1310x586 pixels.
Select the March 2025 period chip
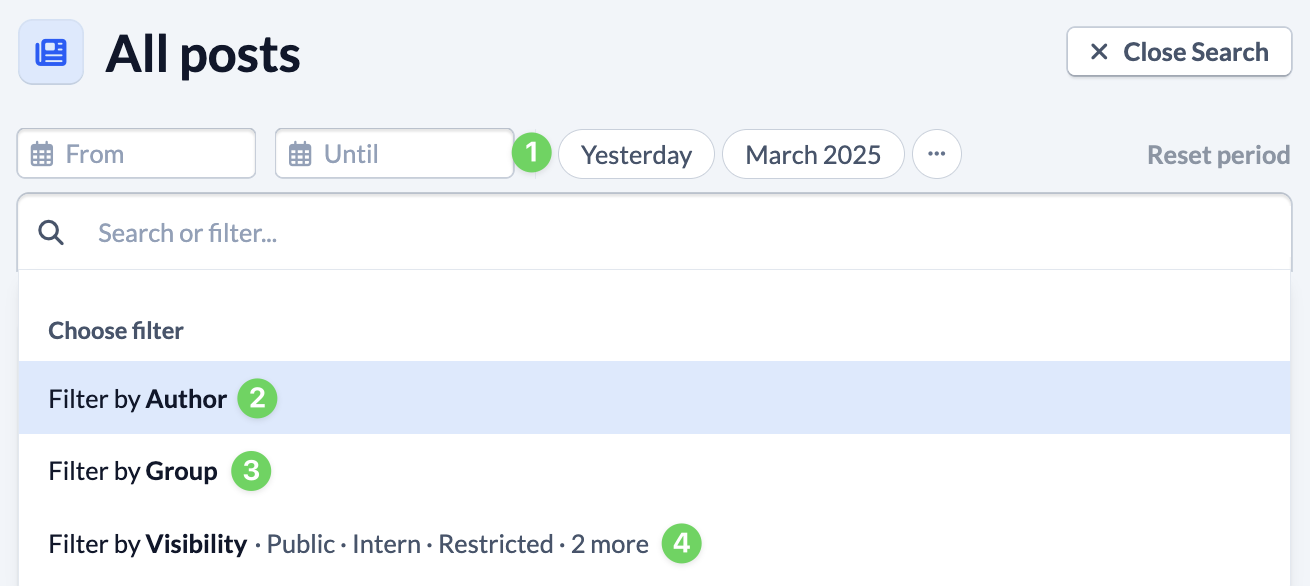813,154
